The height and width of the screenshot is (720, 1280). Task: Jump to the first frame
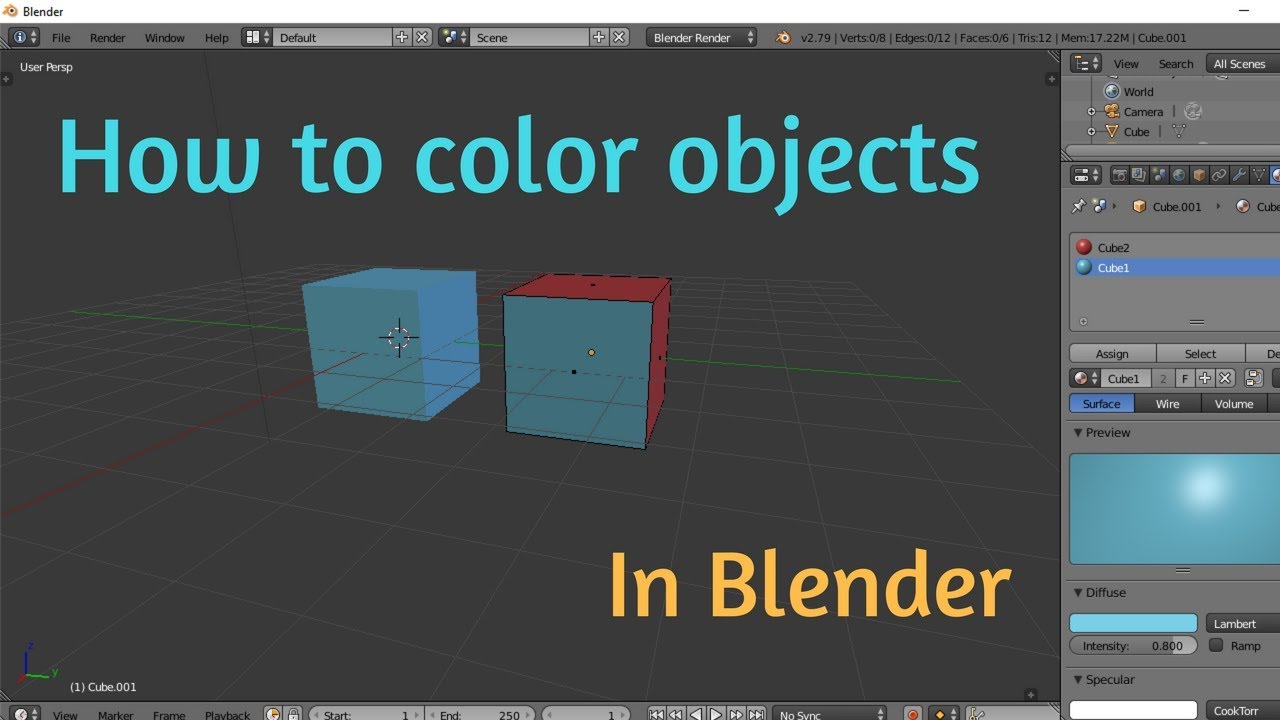[x=656, y=714]
